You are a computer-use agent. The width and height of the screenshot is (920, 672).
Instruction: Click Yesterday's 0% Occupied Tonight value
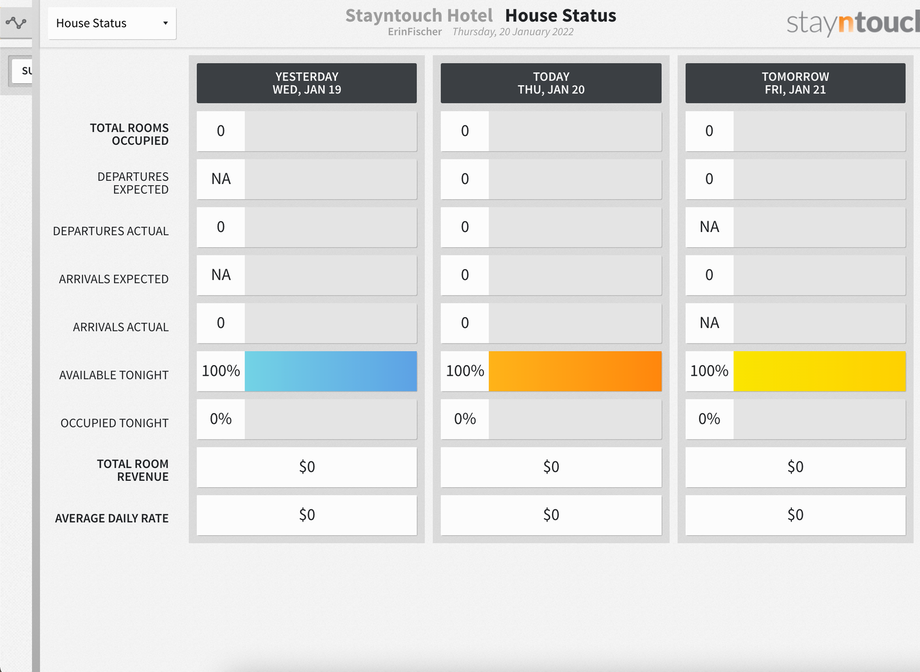tap(221, 419)
